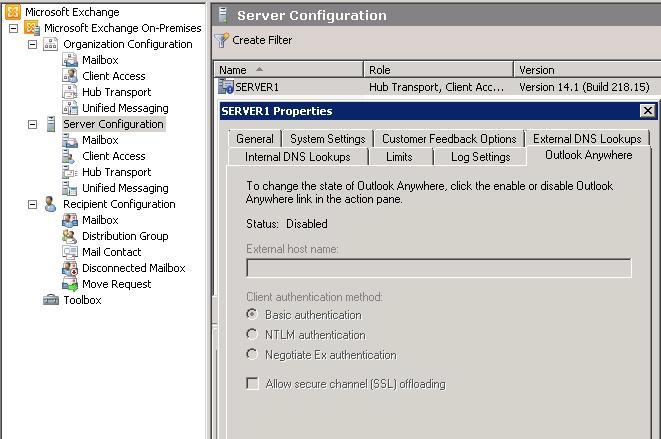Click Hub Transport icon under Server Configuration
Viewport: 661px width, 439px height.
pos(70,172)
